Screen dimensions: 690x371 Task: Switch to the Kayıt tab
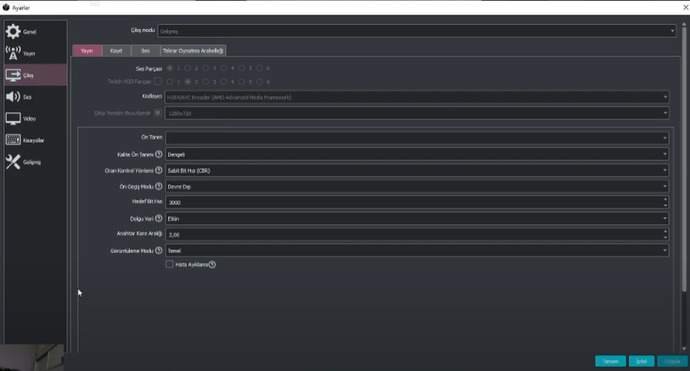click(116, 51)
